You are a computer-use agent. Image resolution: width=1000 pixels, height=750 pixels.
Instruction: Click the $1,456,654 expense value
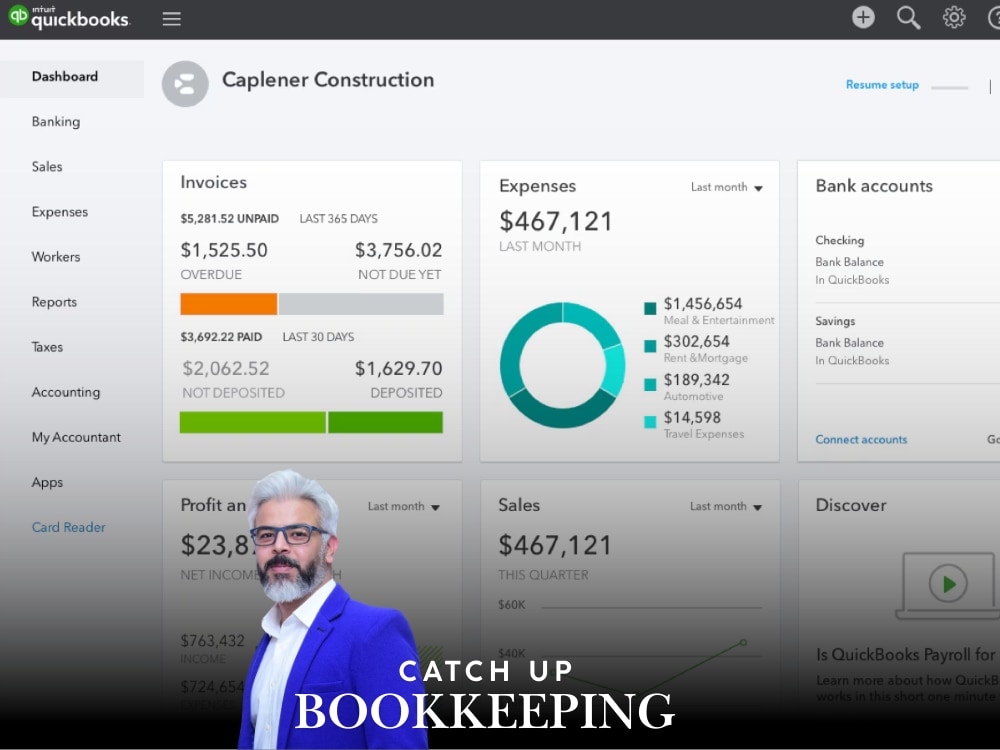click(703, 304)
